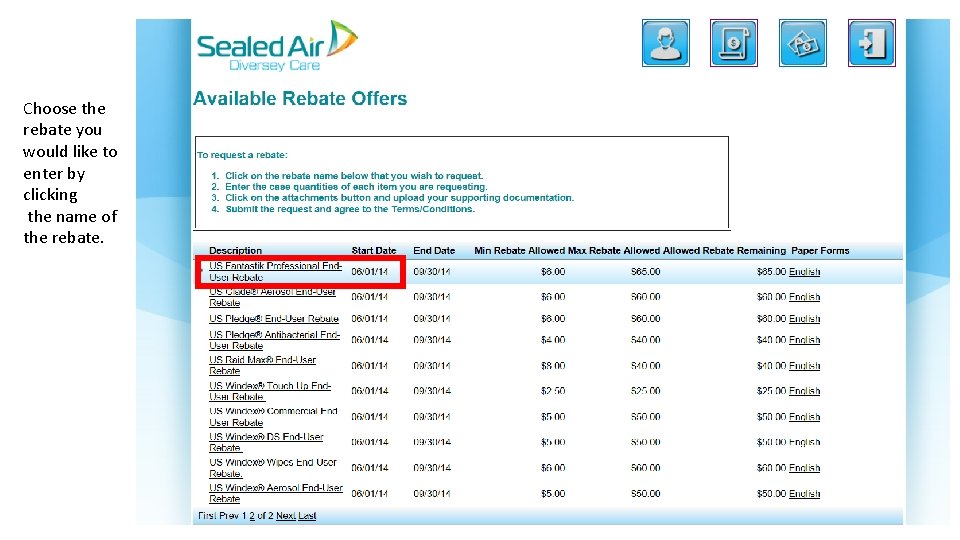Open US Pledge Antibacterial End-User Rebate
960x540 pixels.
pyautogui.click(x=274, y=340)
